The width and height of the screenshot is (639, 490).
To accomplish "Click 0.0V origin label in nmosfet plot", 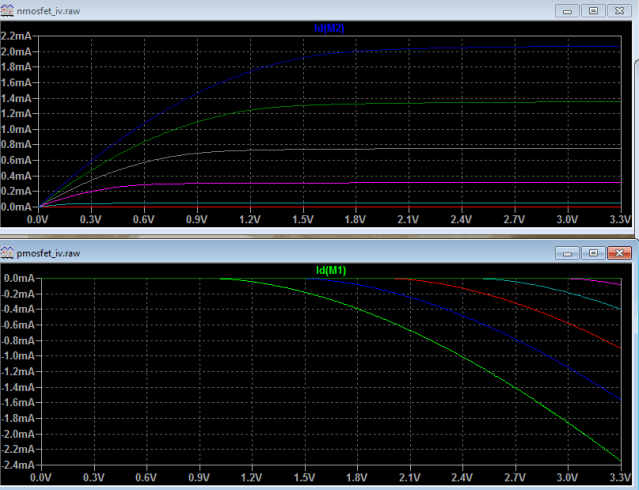I will tap(38, 218).
